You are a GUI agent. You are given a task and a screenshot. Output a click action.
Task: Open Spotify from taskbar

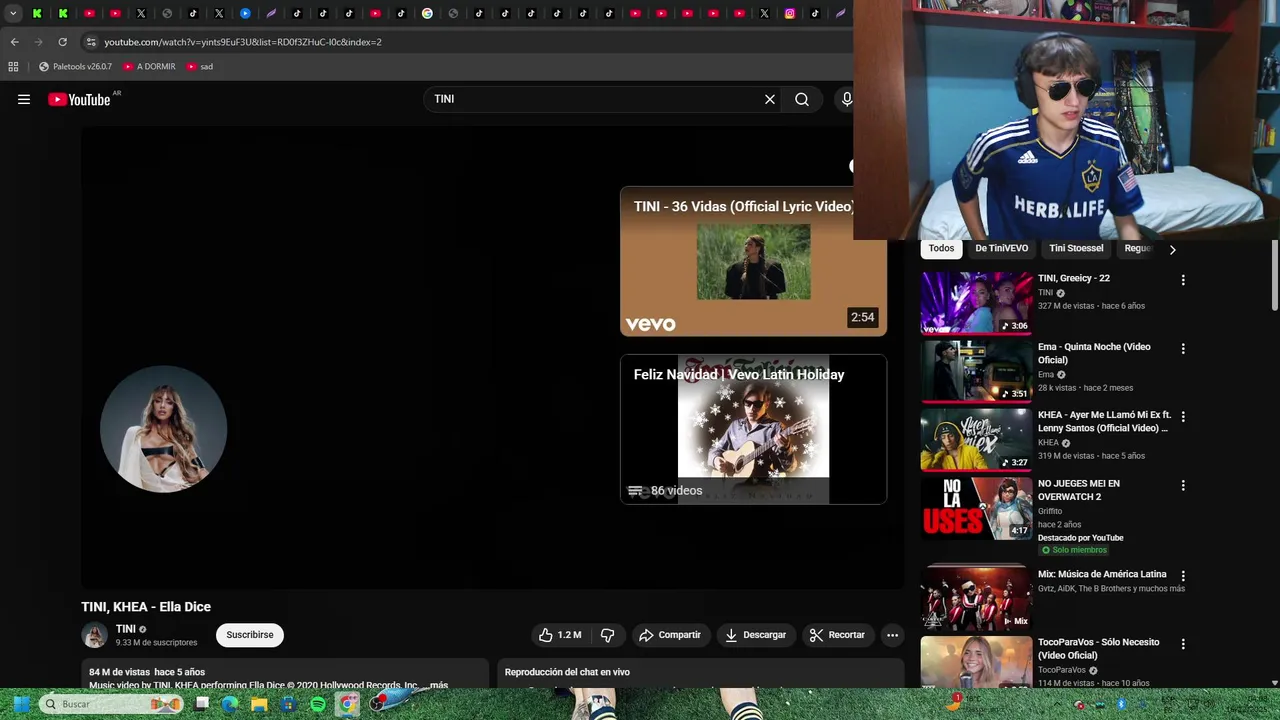[x=317, y=704]
